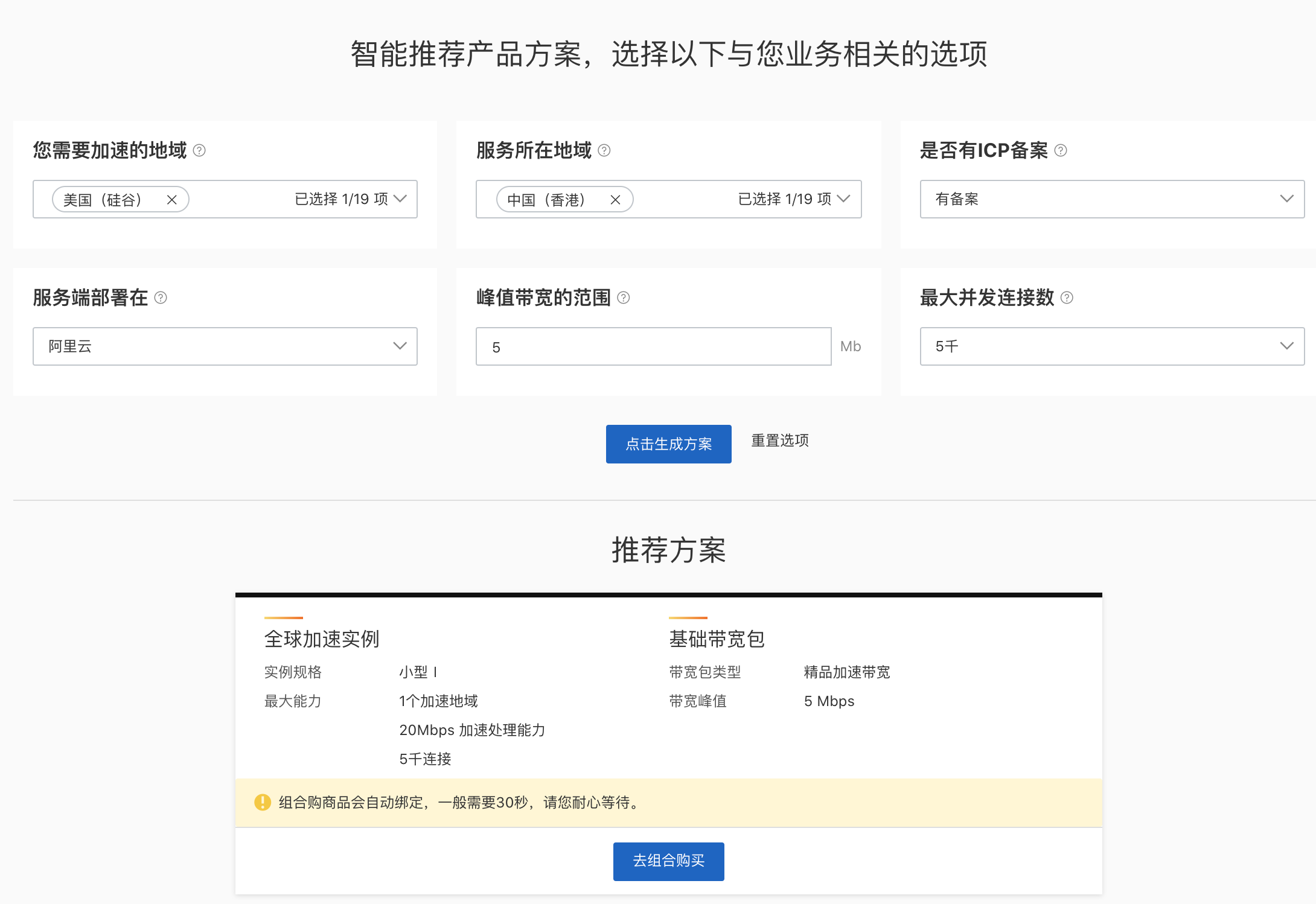This screenshot has height=904, width=1316.
Task: Click the 带宽峰值 label
Action: click(698, 701)
